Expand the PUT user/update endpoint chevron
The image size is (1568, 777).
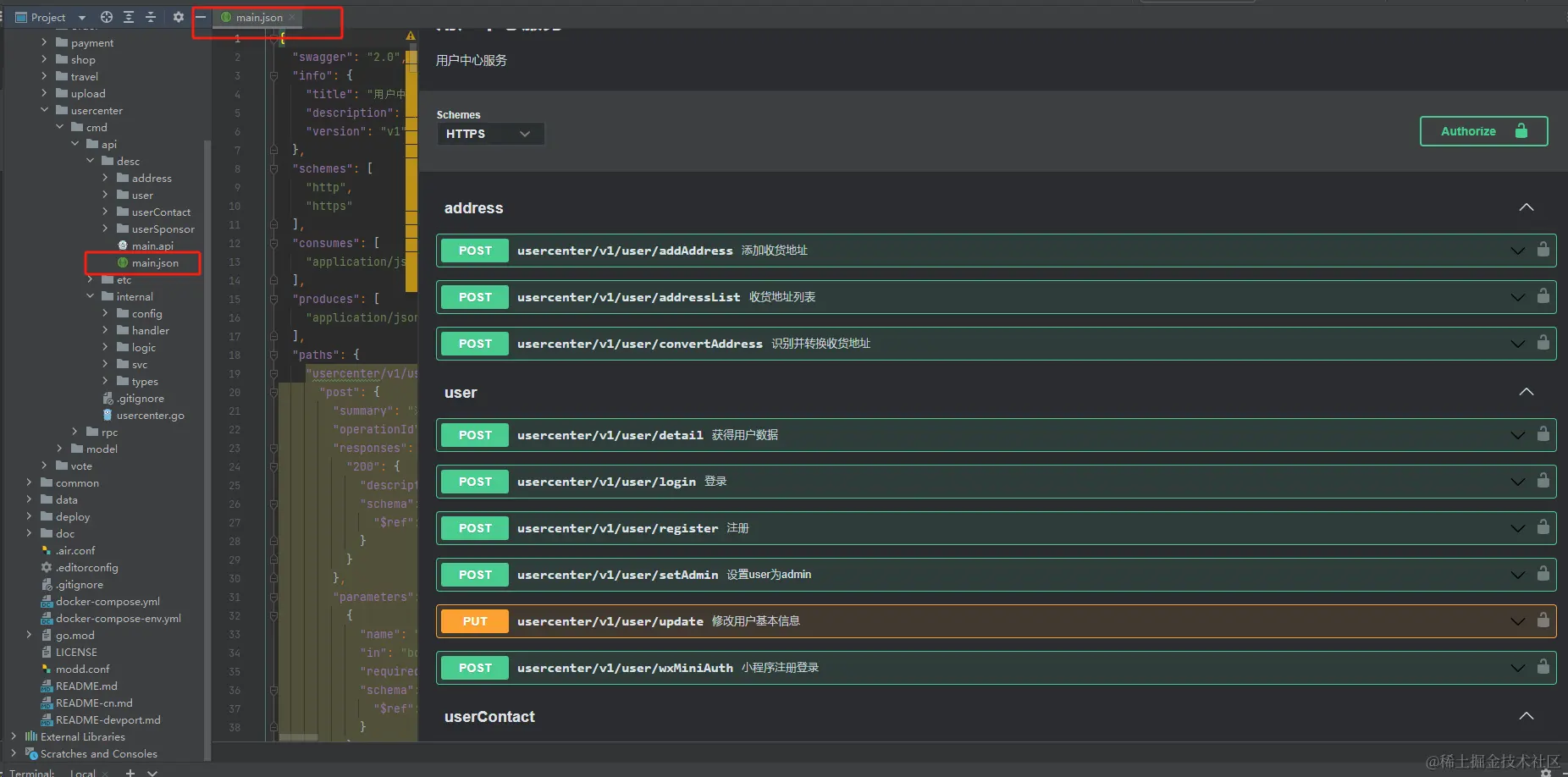point(1518,621)
